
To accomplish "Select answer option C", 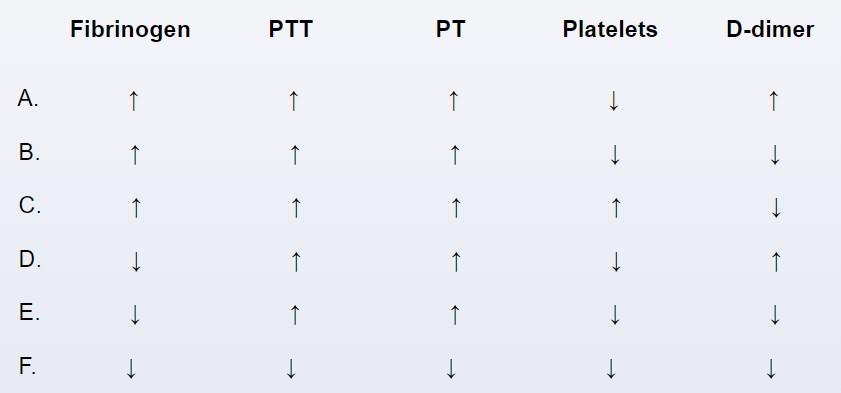I will pyautogui.click(x=29, y=206).
